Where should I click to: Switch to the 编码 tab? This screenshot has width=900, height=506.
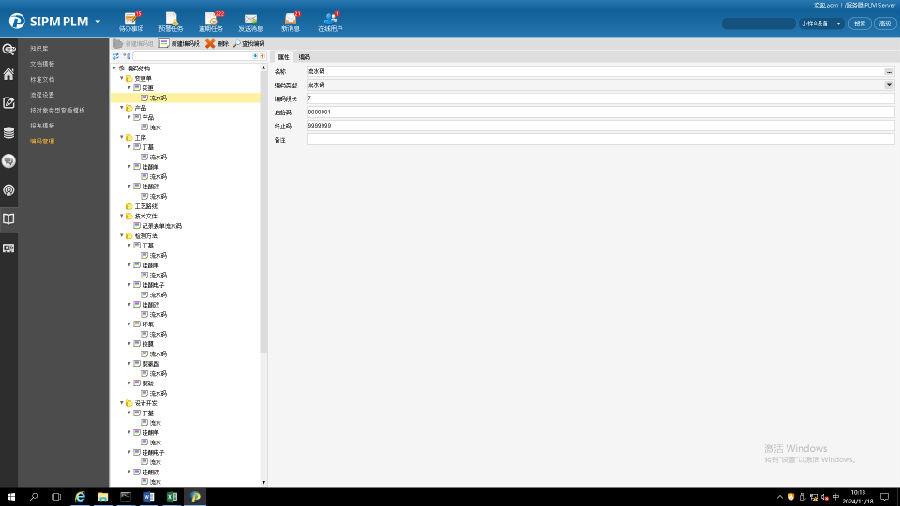click(304, 57)
